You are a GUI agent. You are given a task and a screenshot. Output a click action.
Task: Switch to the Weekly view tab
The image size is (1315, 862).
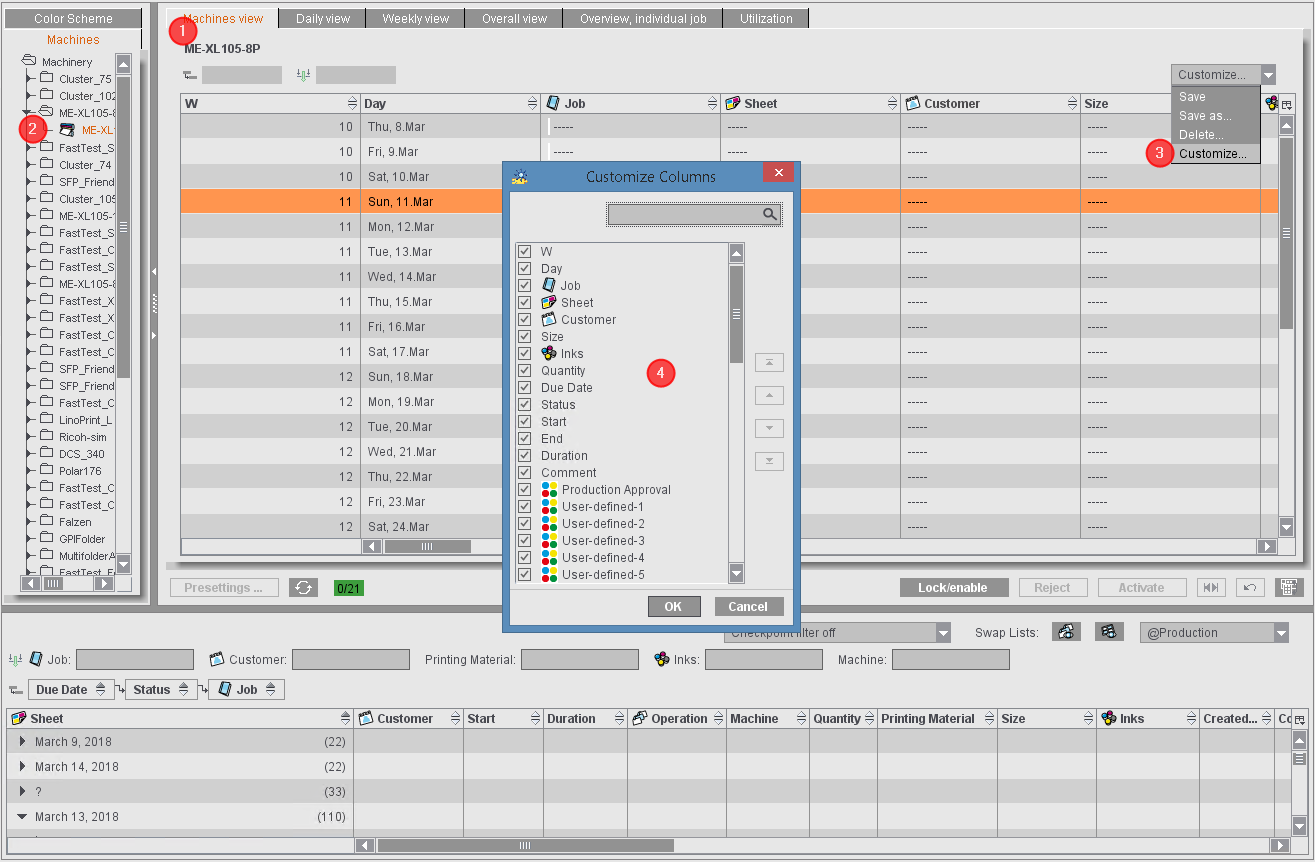click(x=414, y=17)
